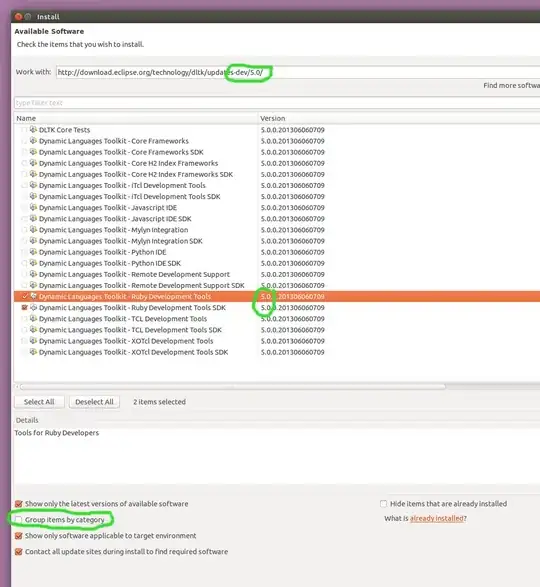Select XOTcl Development Tools SDK row text
Viewport: 540px width, 587px height.
[x=133, y=352]
